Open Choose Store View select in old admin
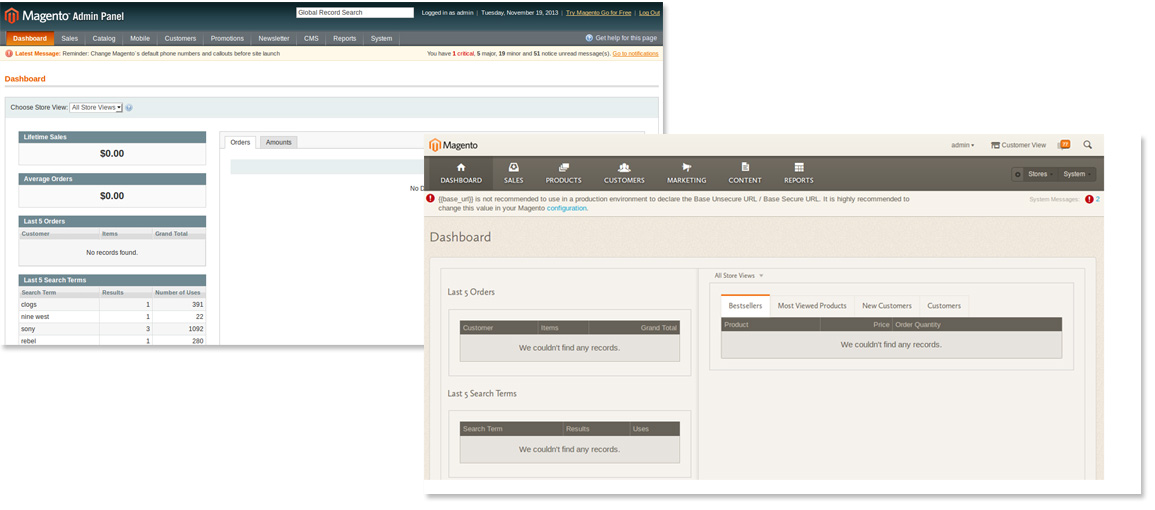This screenshot has height=510, width=1155. 96,108
